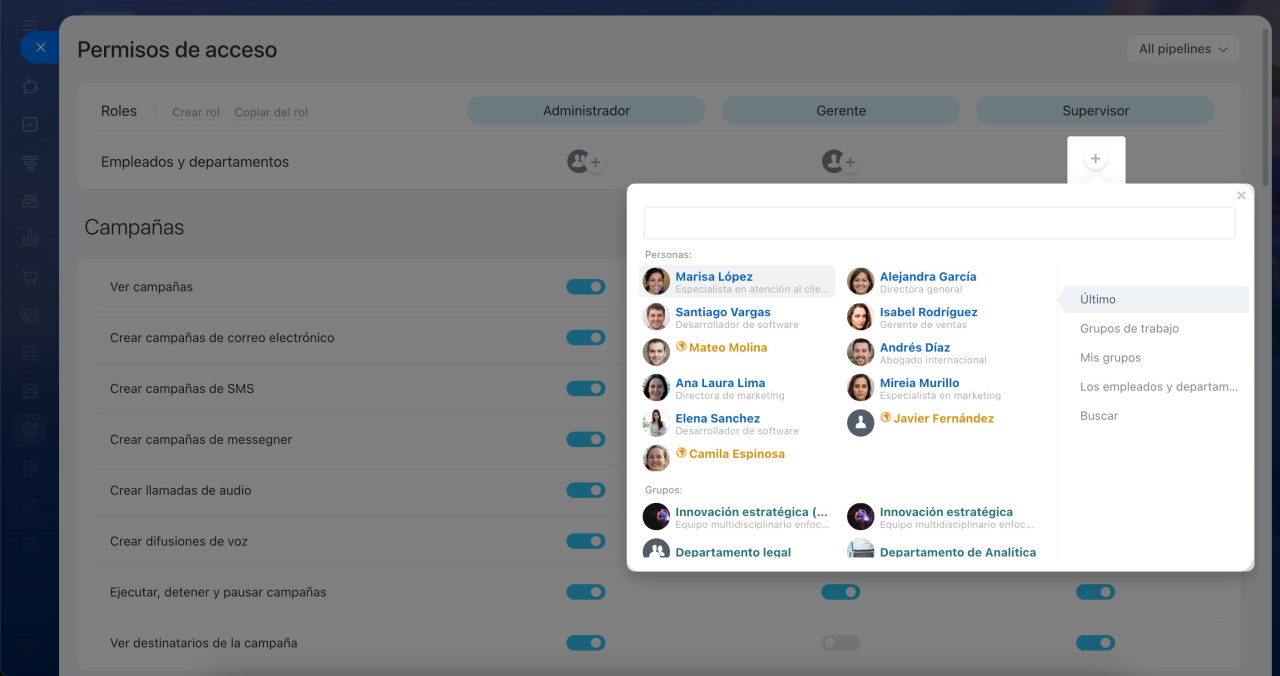This screenshot has height=676, width=1280.
Task: Select first Innovación estratégica (... group
Action: tap(737, 516)
